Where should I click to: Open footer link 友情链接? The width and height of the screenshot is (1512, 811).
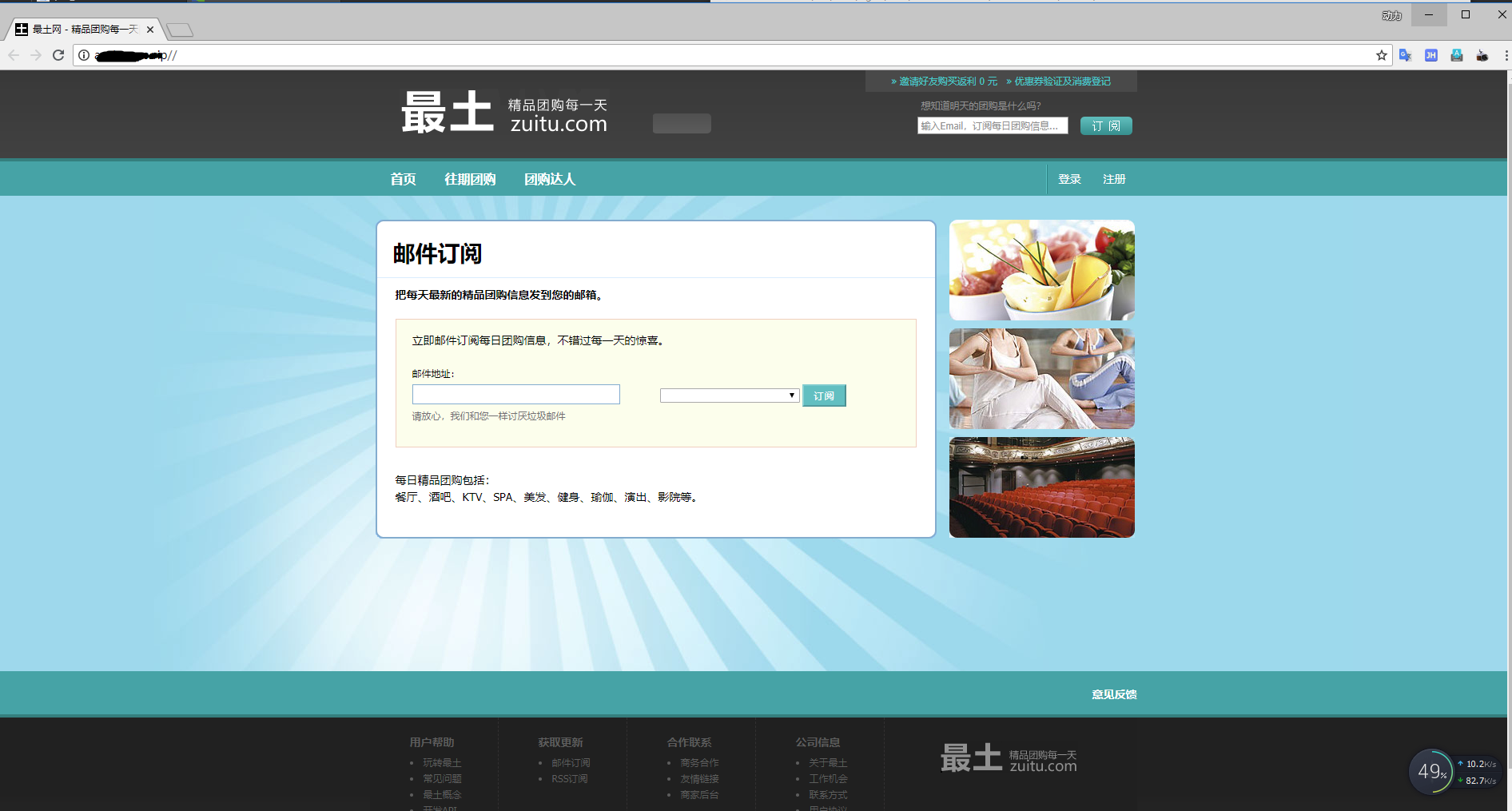(x=699, y=779)
